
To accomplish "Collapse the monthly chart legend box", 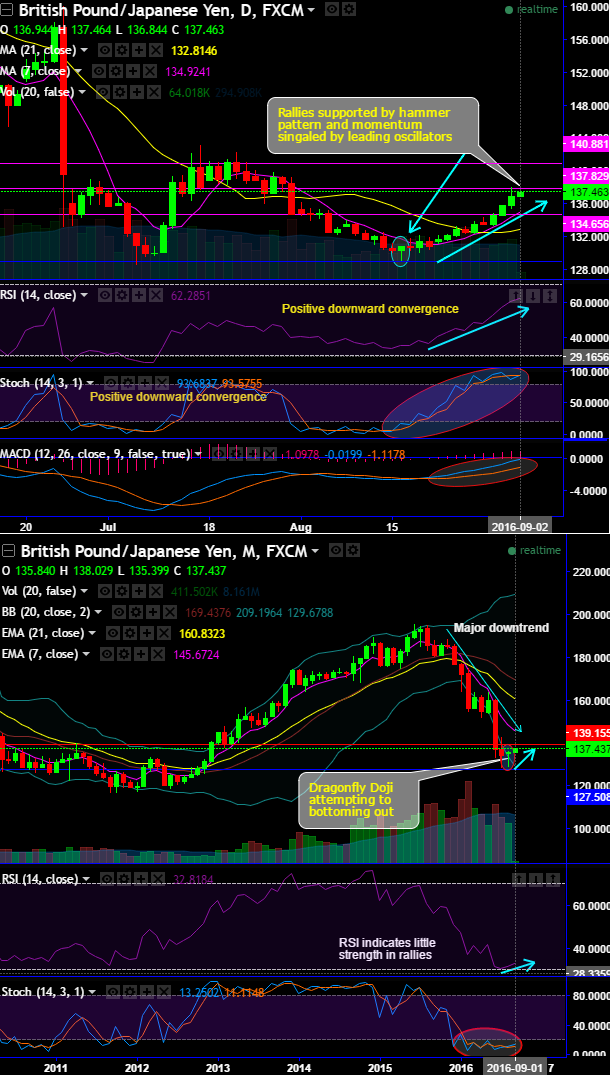I will pos(8,551).
